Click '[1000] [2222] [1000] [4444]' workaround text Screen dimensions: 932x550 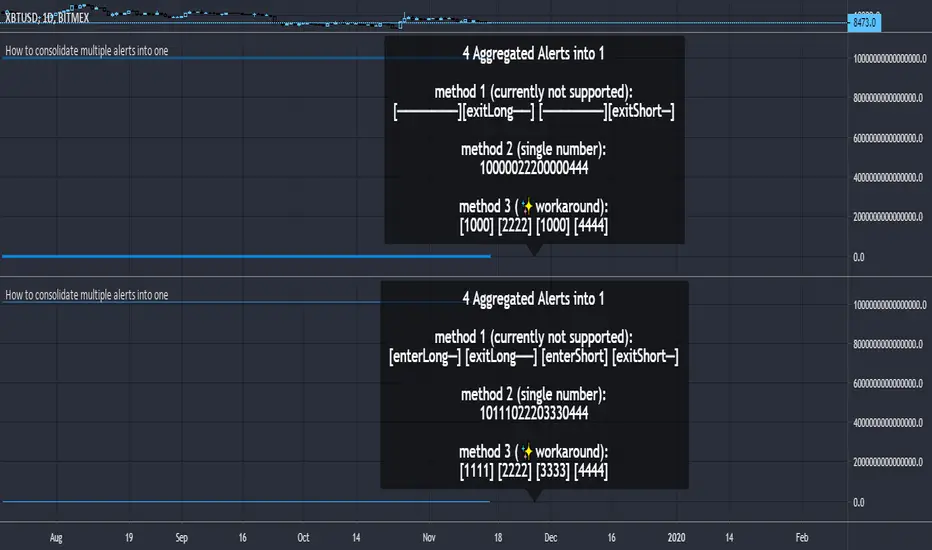point(534,226)
